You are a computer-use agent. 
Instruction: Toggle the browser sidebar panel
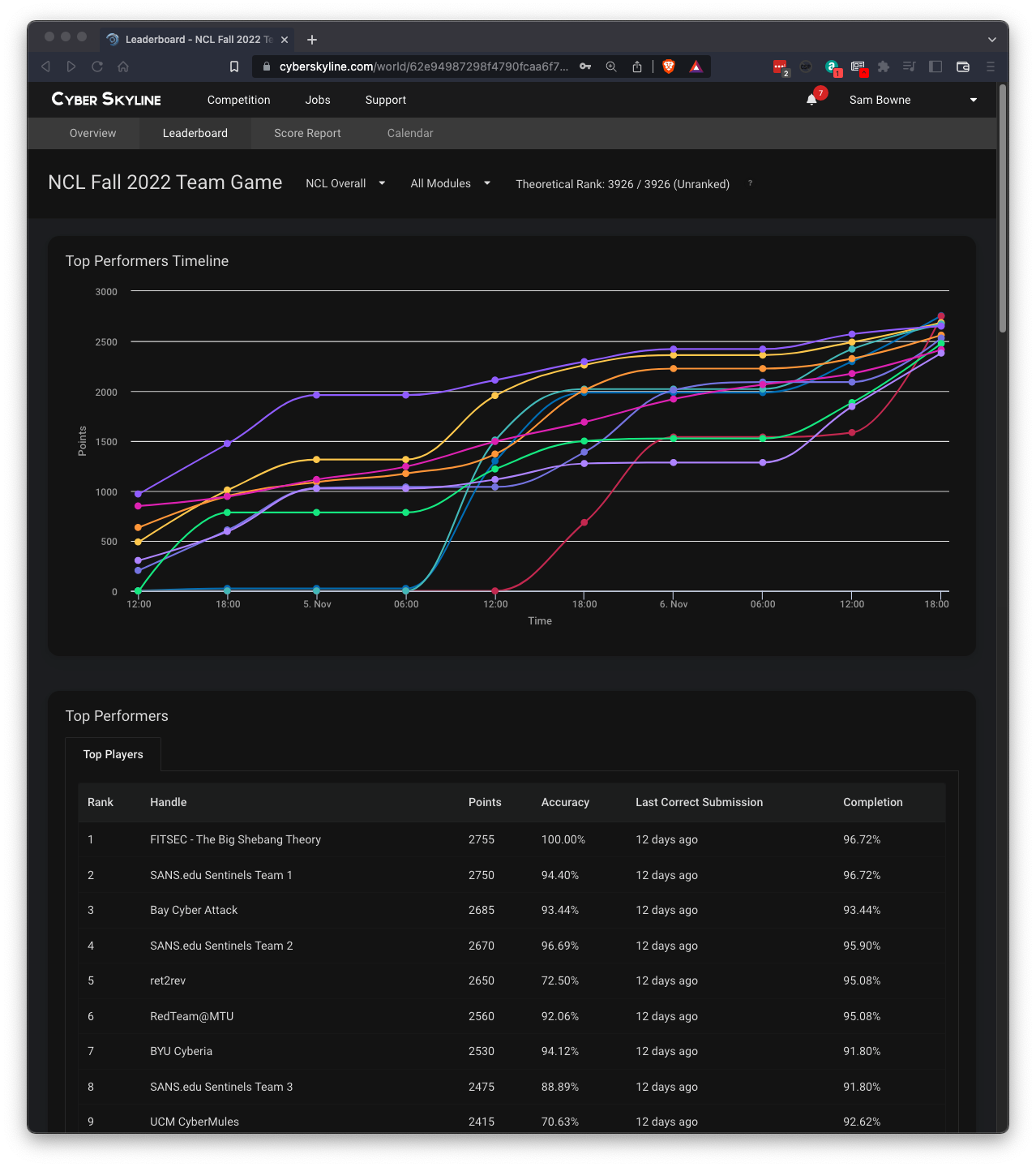pos(935,67)
